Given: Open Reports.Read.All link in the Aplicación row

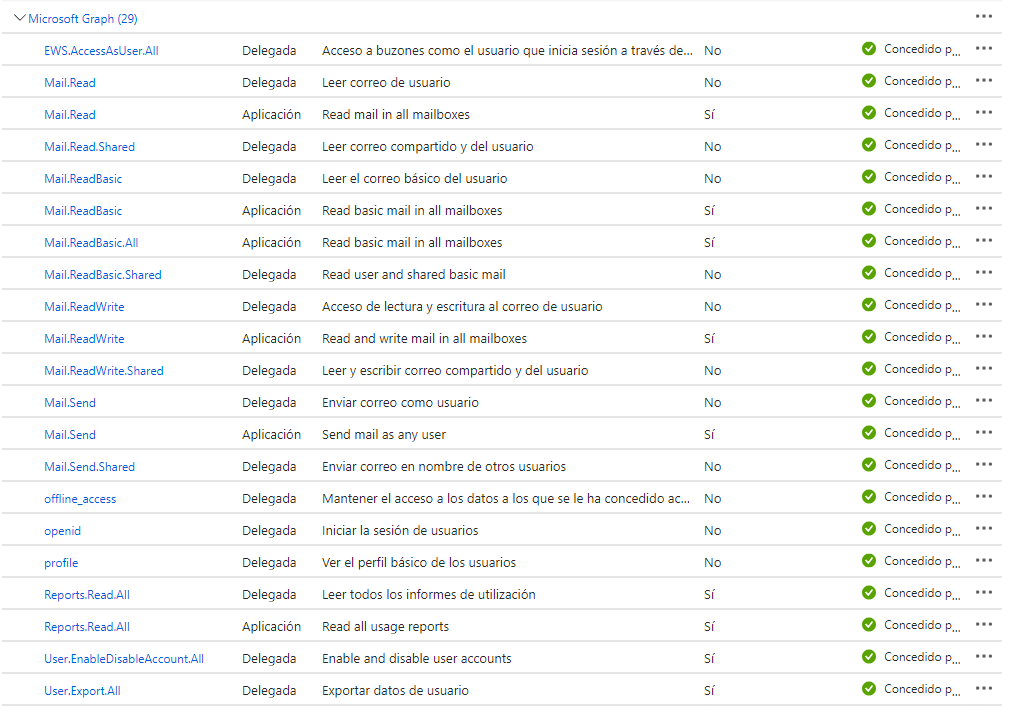Looking at the screenshot, I should [x=87, y=627].
